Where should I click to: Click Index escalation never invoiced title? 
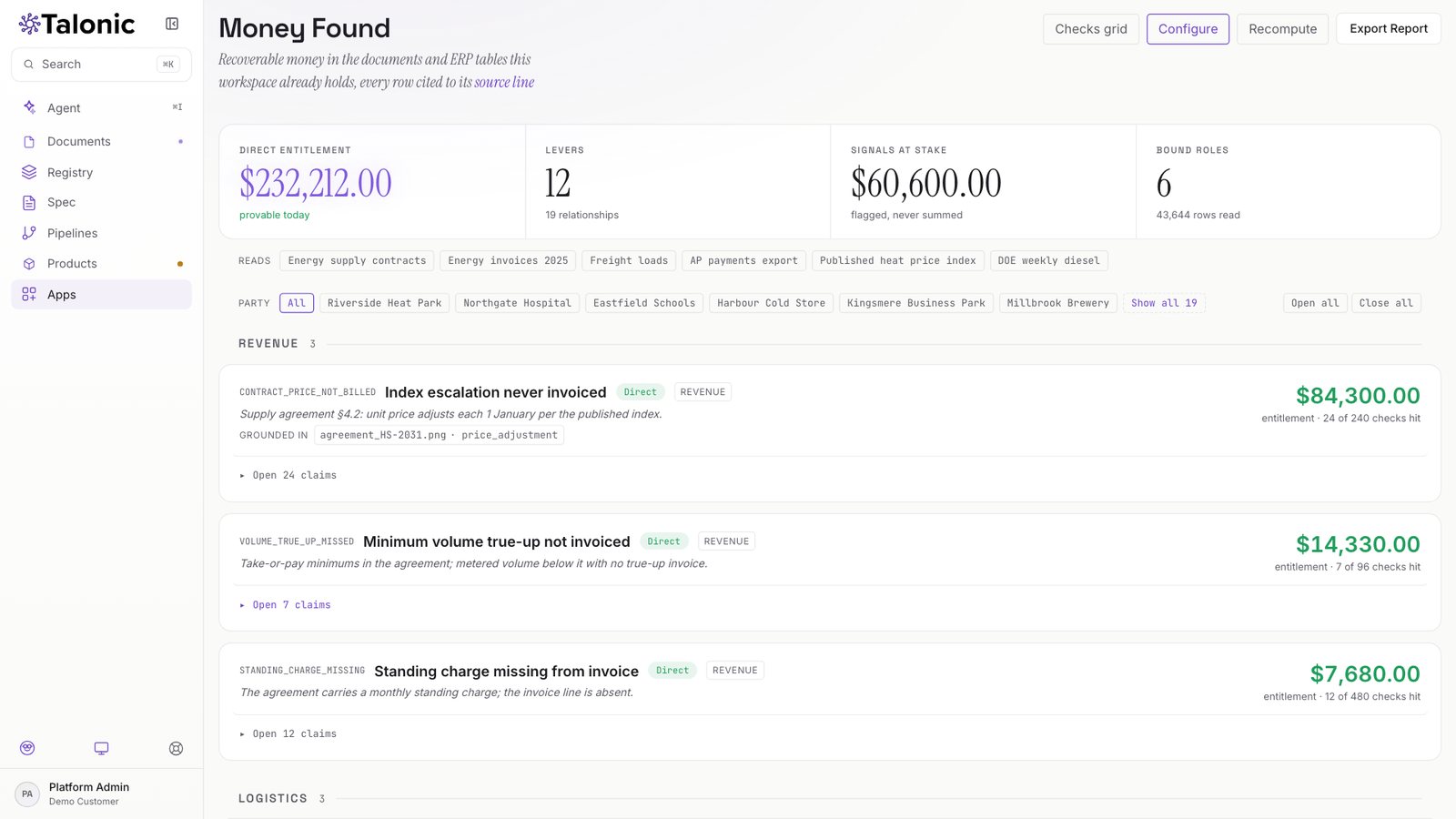[x=495, y=392]
